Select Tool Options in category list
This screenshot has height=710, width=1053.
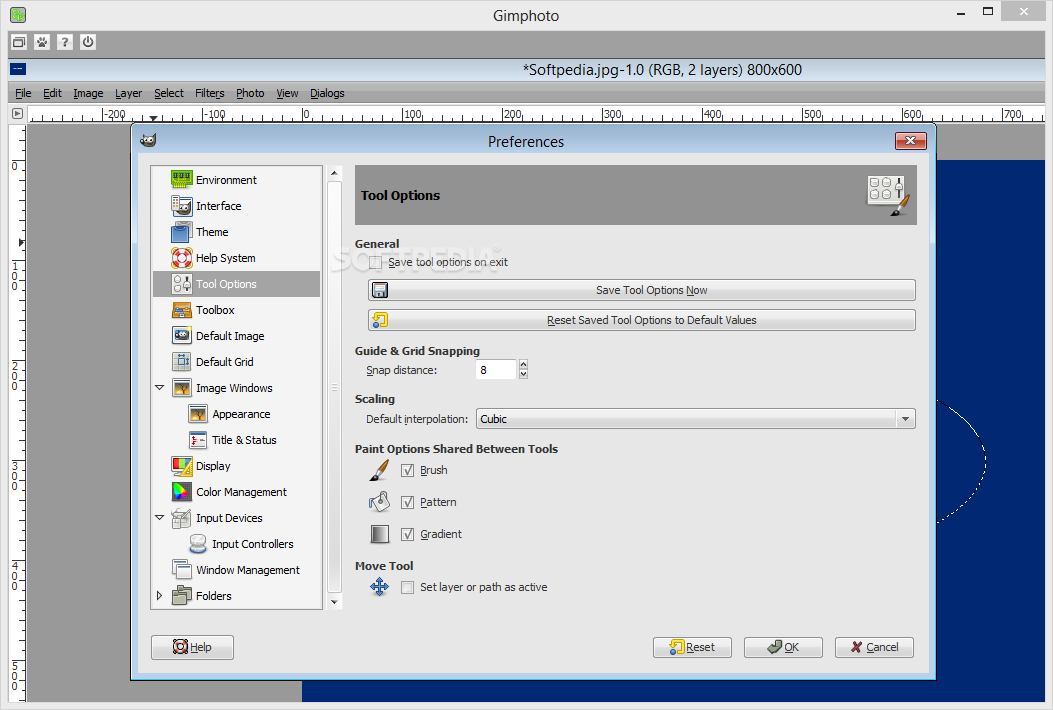click(x=236, y=284)
